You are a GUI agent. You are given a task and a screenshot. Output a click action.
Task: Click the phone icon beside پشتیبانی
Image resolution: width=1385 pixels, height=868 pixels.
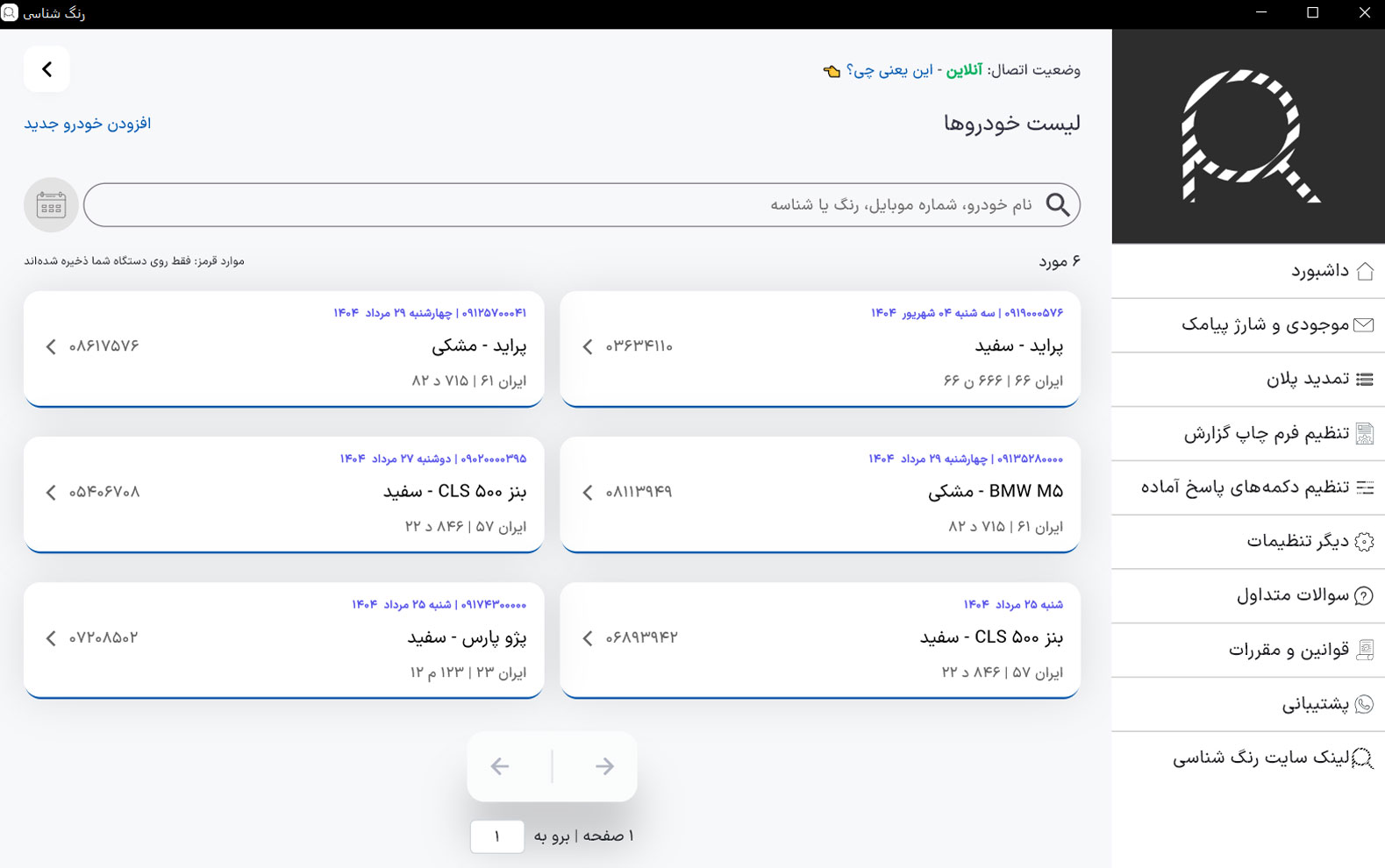tap(1364, 704)
